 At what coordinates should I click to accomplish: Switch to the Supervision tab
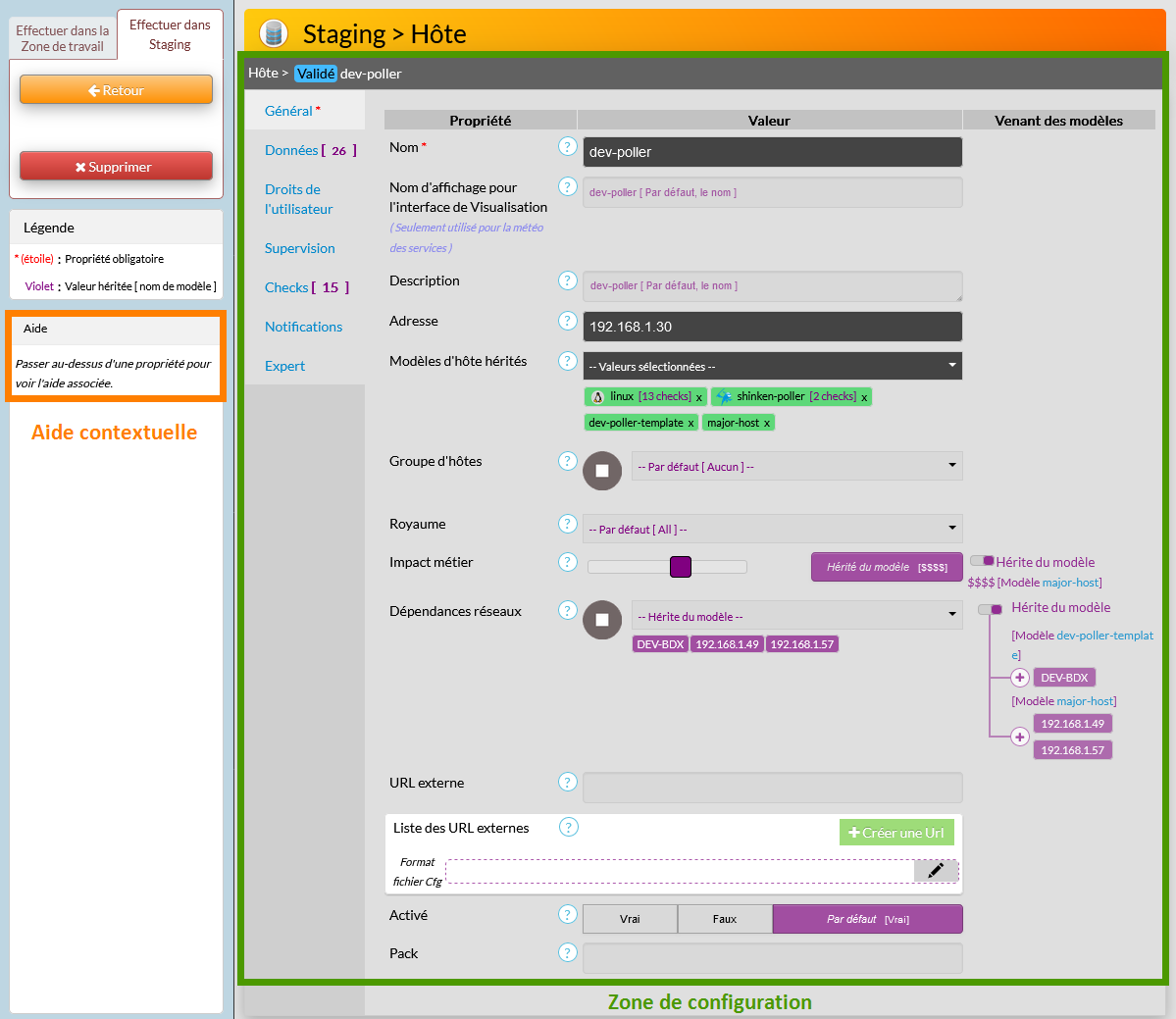(x=299, y=248)
